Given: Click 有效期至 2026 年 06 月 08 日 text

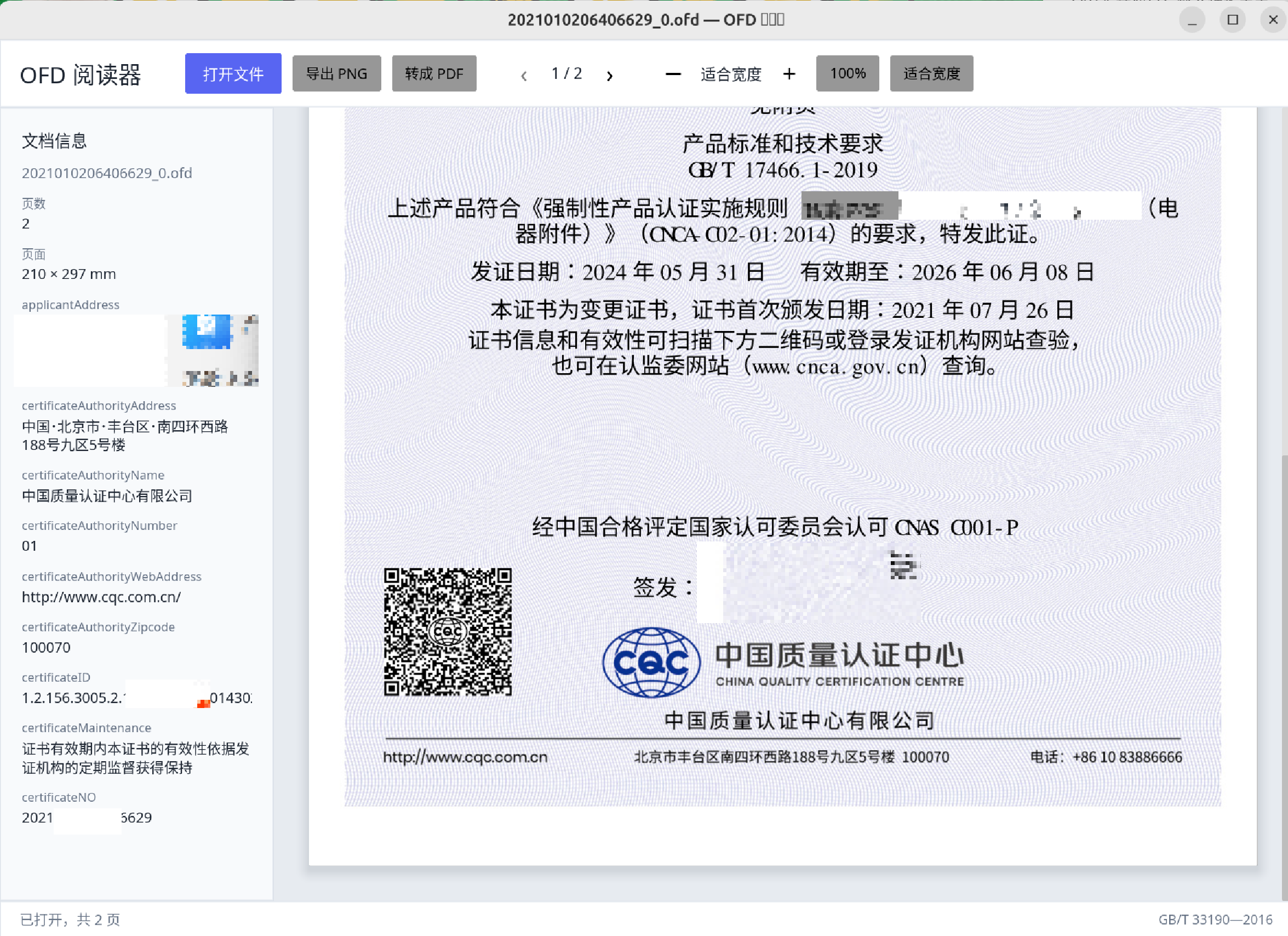Looking at the screenshot, I should coord(947,272).
